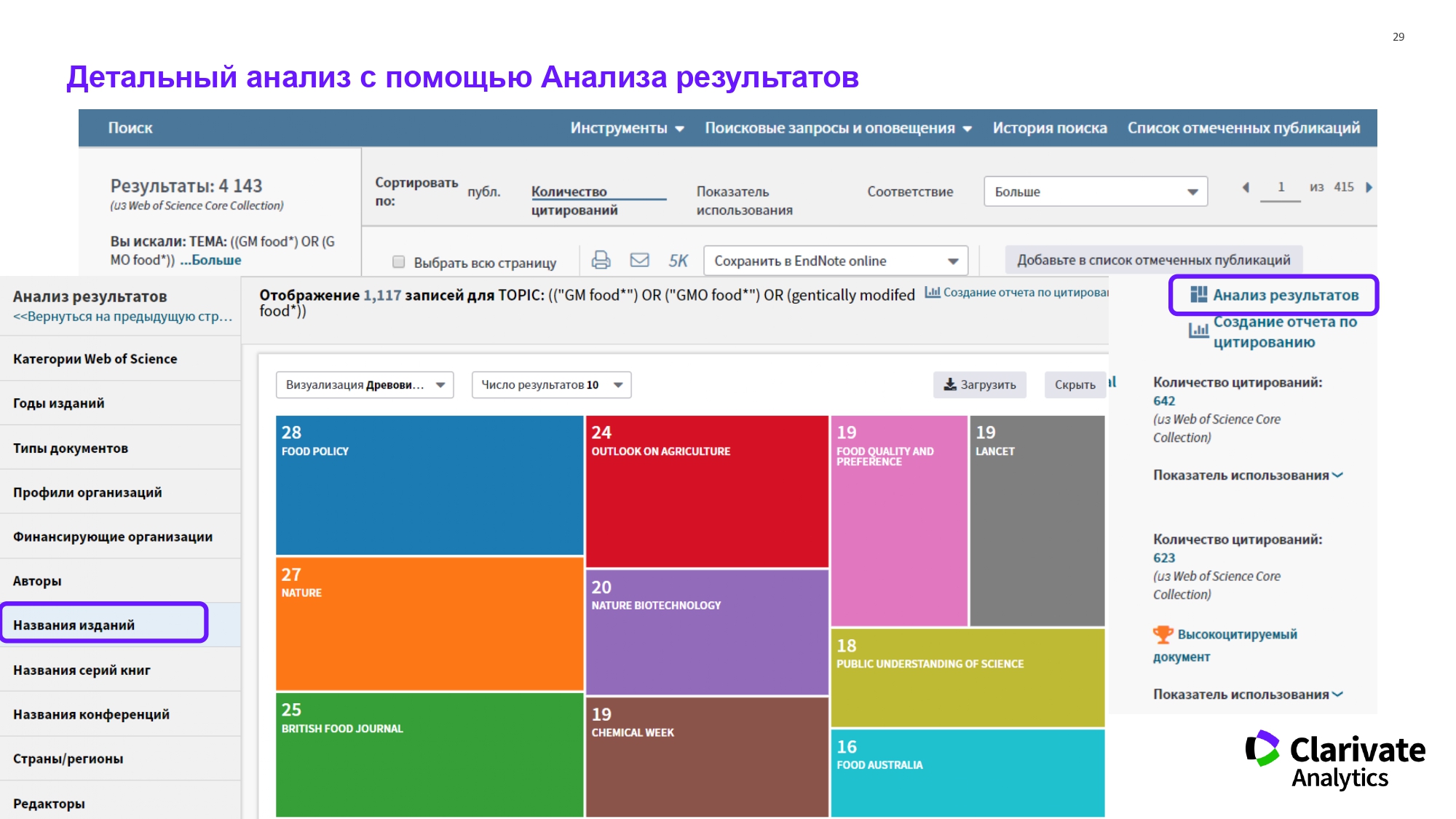Click Создание отчета по цитированию link on right
The image size is (1456, 819).
[x=1285, y=332]
